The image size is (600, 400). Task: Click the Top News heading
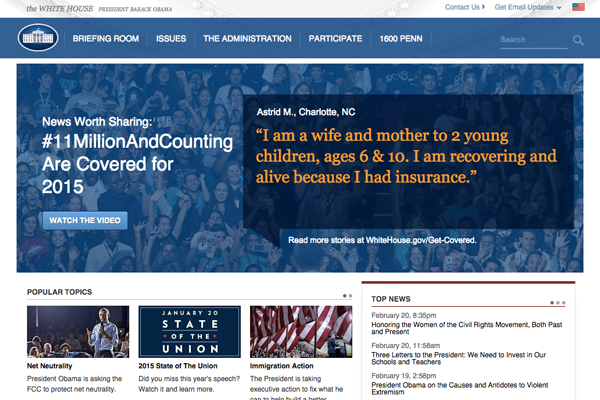(391, 299)
